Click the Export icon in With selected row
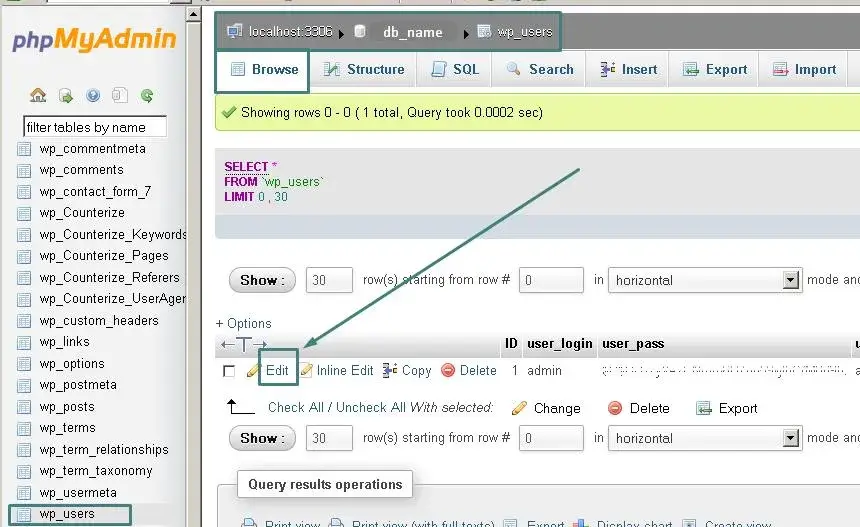Viewport: 860px width, 527px height. pyautogui.click(x=704, y=408)
